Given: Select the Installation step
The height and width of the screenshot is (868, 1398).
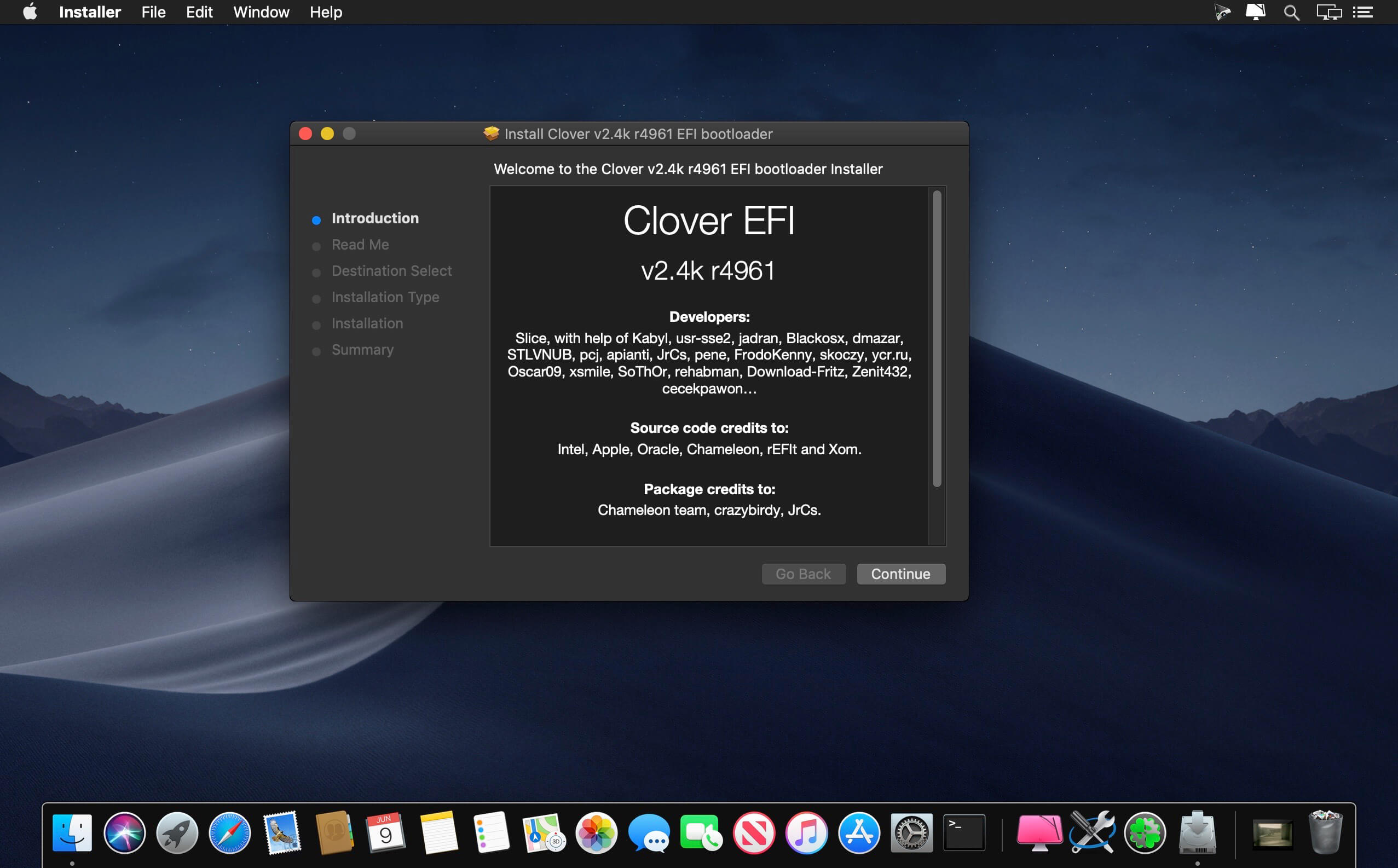Looking at the screenshot, I should [x=367, y=322].
